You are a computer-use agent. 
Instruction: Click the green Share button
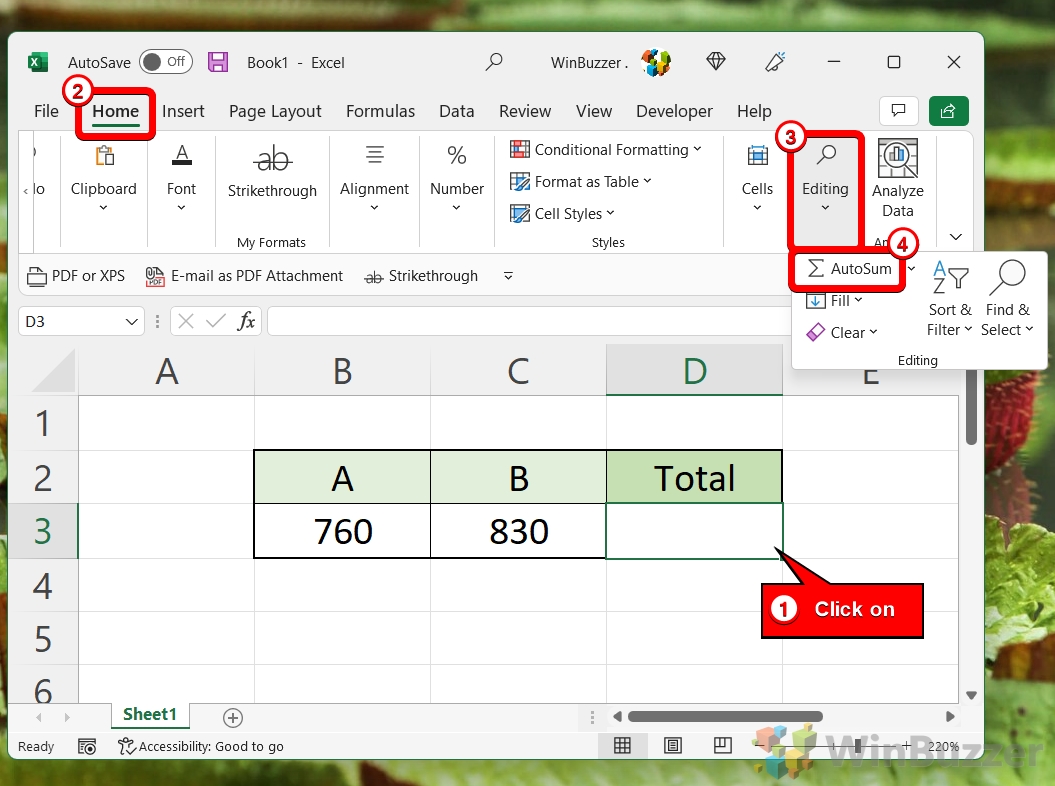[x=948, y=110]
